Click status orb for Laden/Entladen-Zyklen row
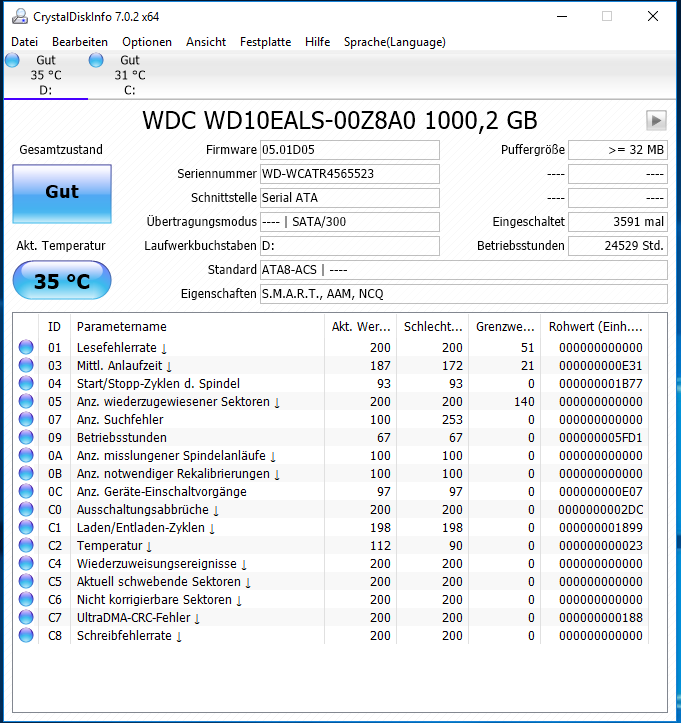681x723 pixels. point(26,527)
